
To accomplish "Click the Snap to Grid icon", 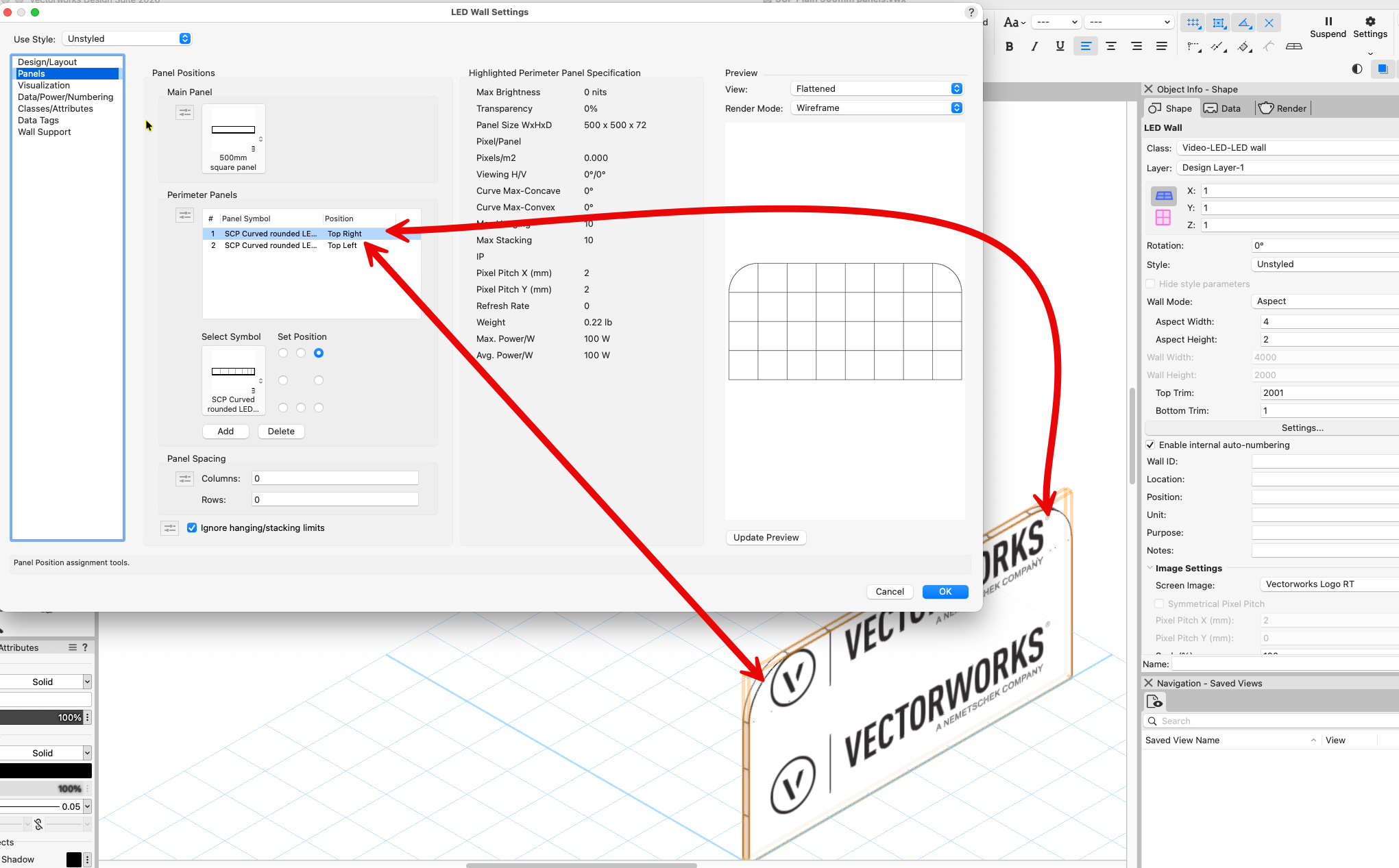I will pos(1193,23).
